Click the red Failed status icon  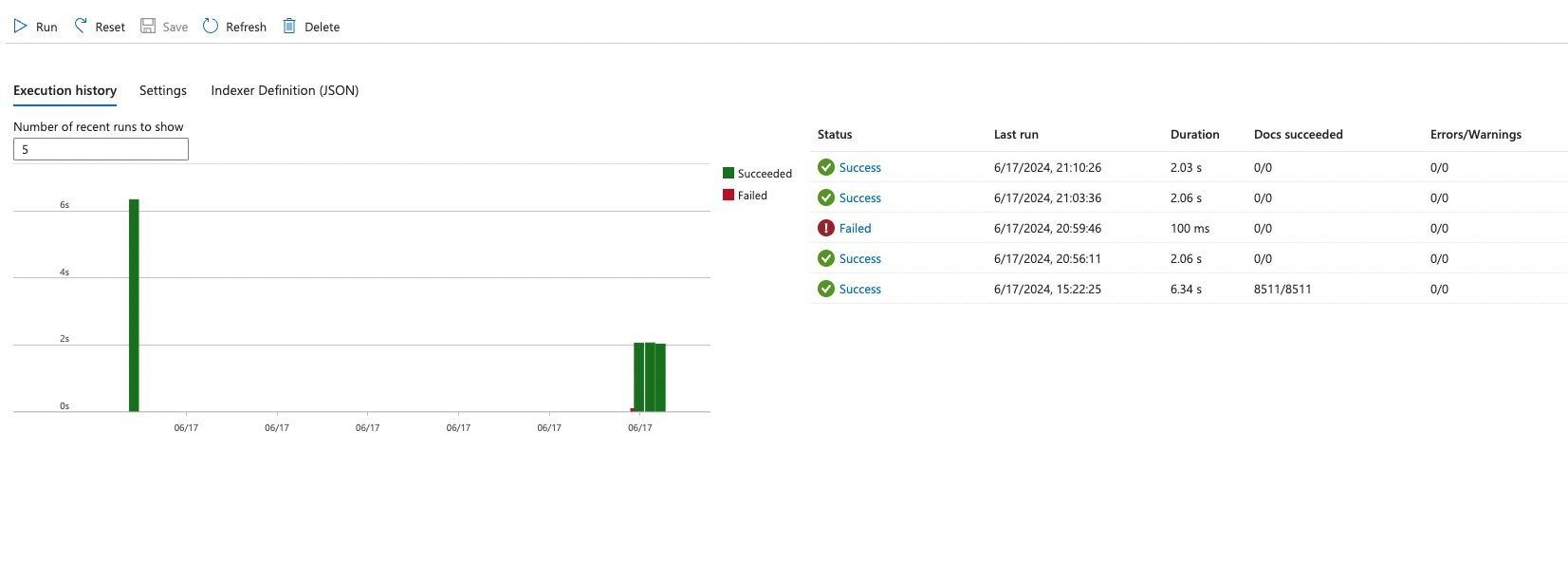(826, 228)
